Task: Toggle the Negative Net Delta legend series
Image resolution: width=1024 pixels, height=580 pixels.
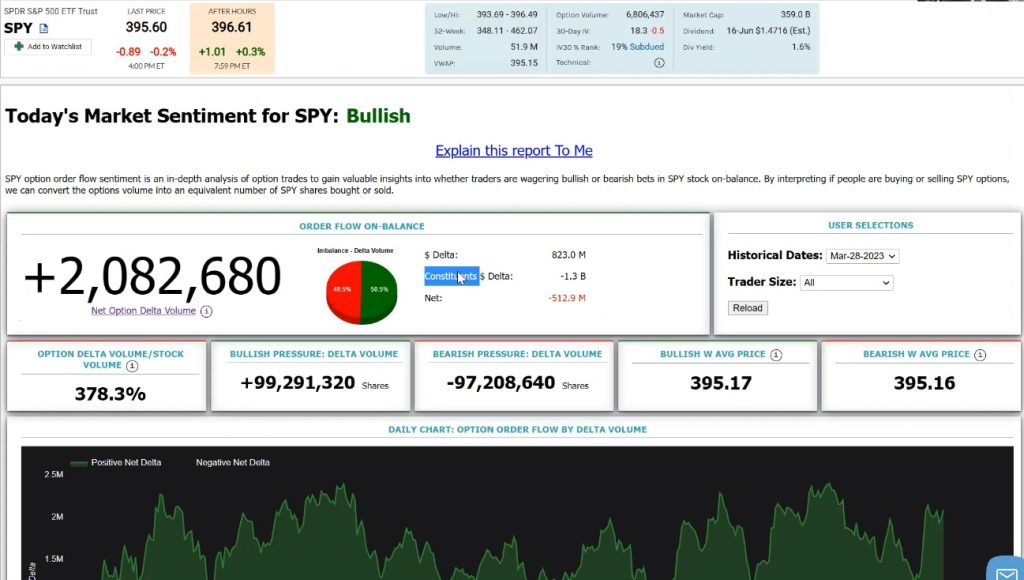Action: tap(232, 462)
